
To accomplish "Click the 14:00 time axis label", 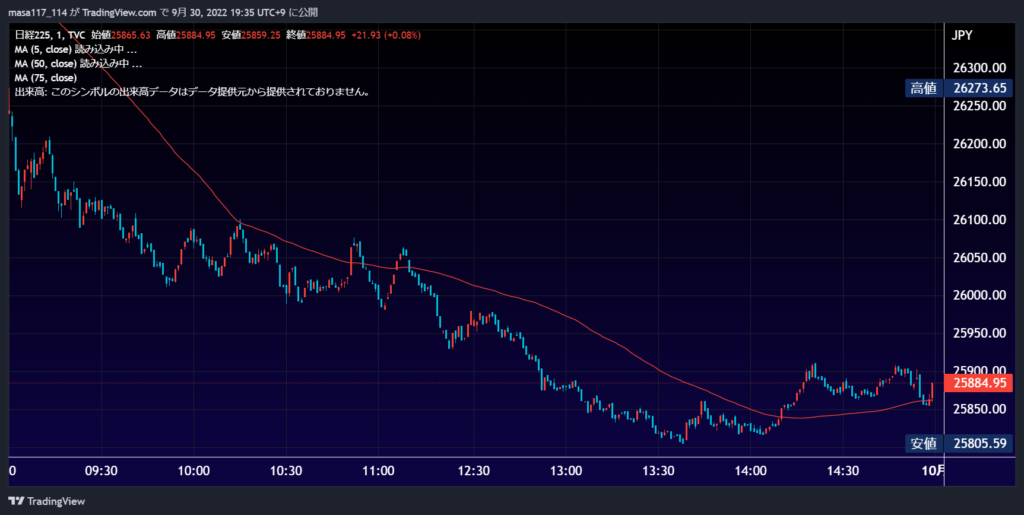I will (x=751, y=471).
